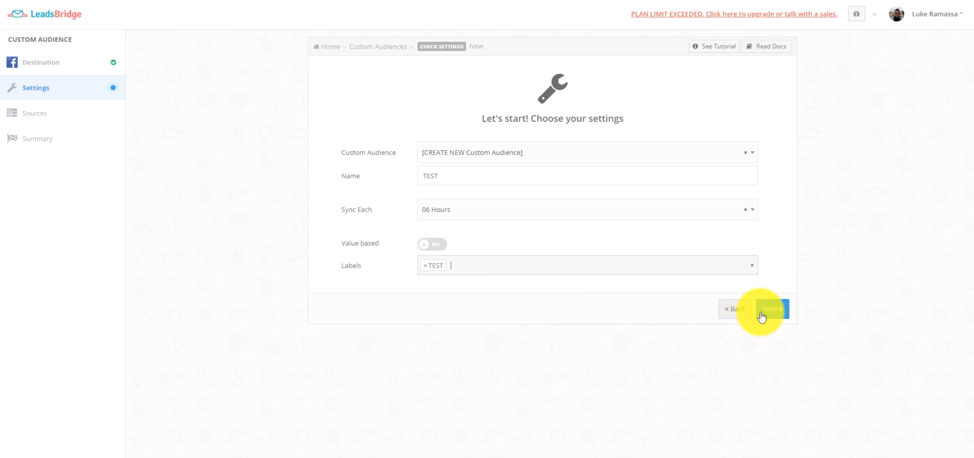The image size is (974, 458).
Task: Open Custom Audiences breadcrumb link
Action: (378, 46)
